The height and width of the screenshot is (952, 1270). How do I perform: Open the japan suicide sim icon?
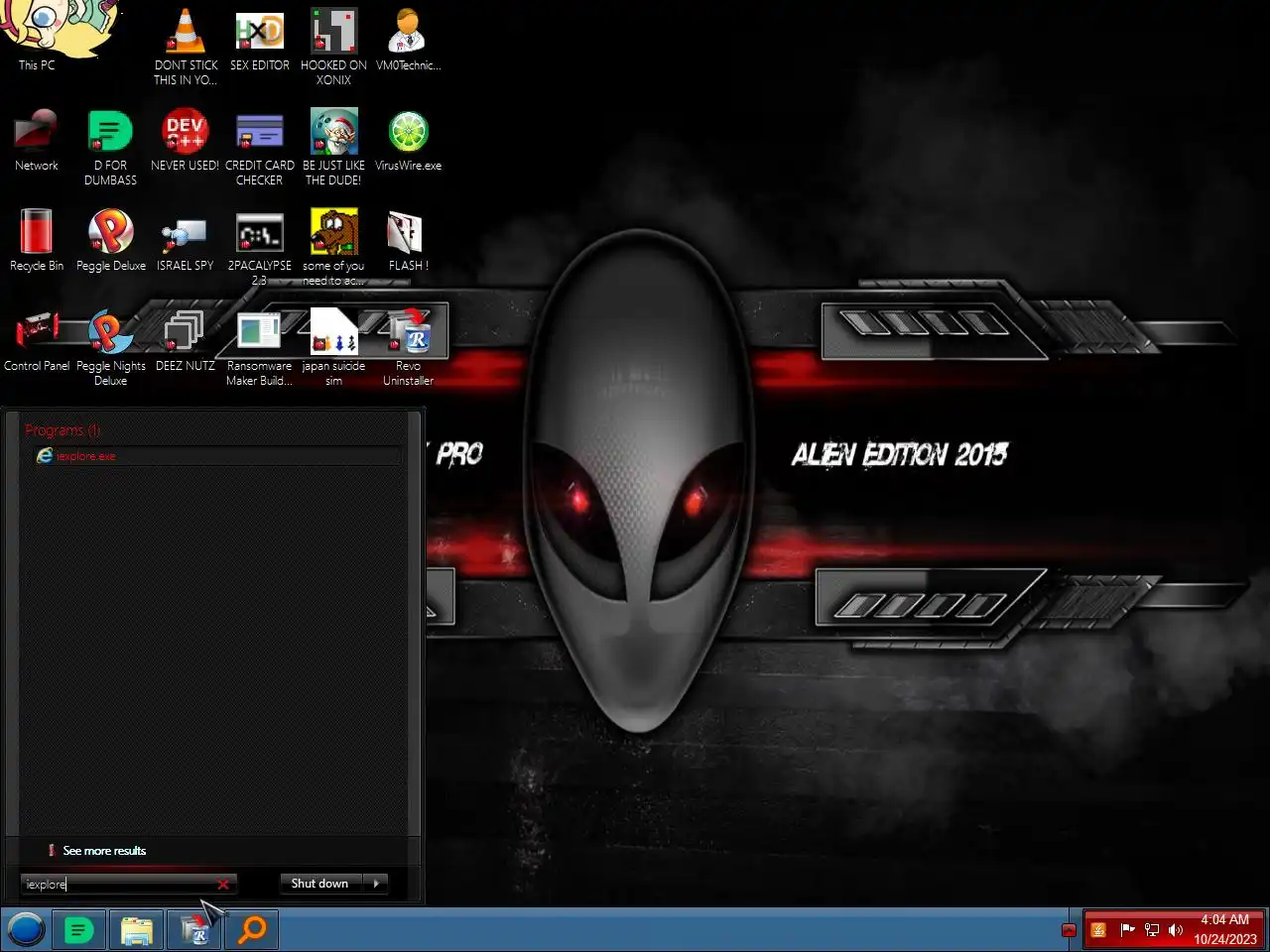(x=333, y=347)
